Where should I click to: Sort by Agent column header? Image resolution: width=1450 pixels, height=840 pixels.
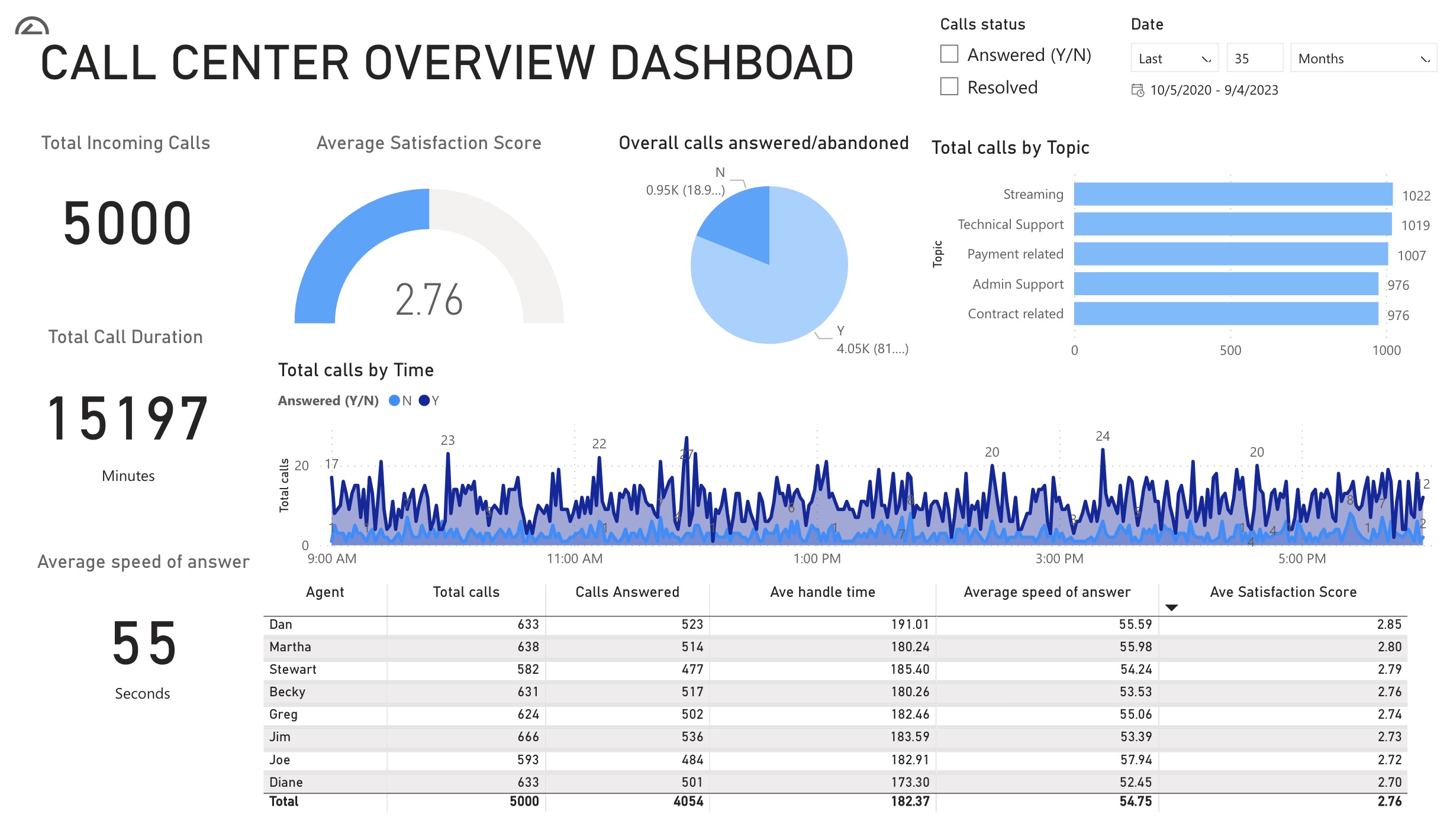click(x=324, y=592)
